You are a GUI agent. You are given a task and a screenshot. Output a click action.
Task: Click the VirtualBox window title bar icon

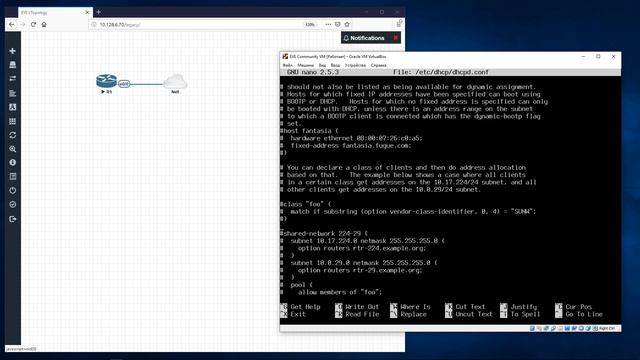click(285, 56)
